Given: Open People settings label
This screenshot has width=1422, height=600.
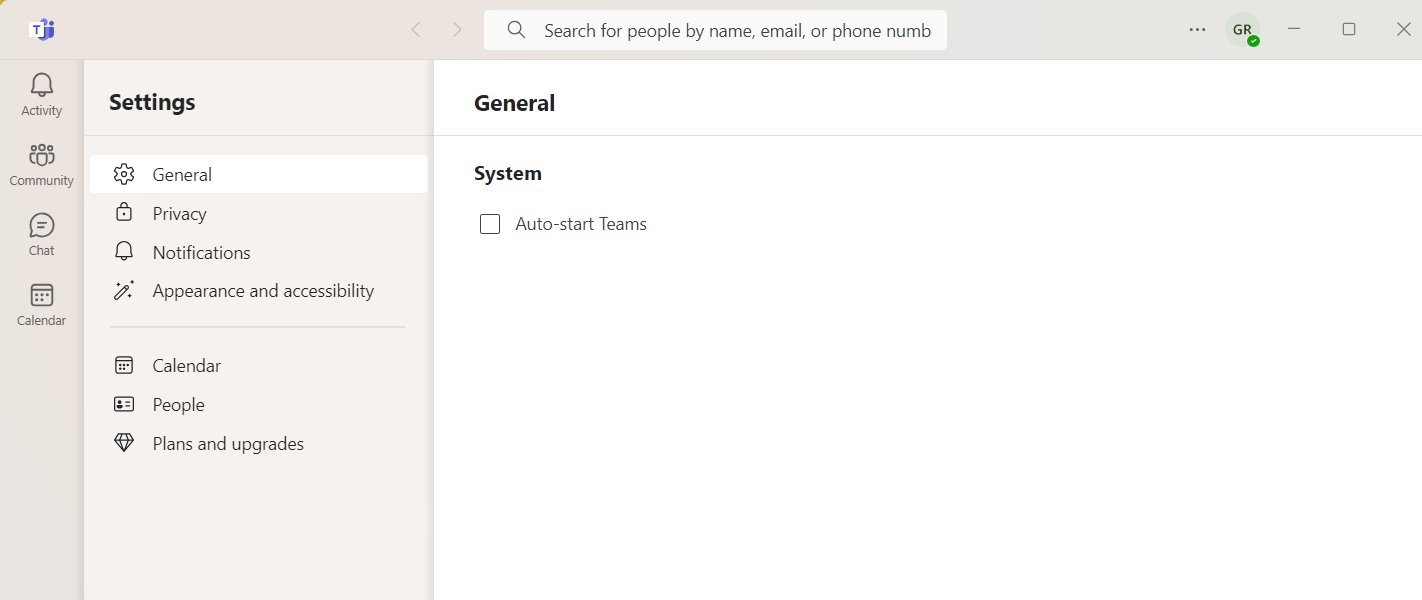Looking at the screenshot, I should tap(179, 404).
